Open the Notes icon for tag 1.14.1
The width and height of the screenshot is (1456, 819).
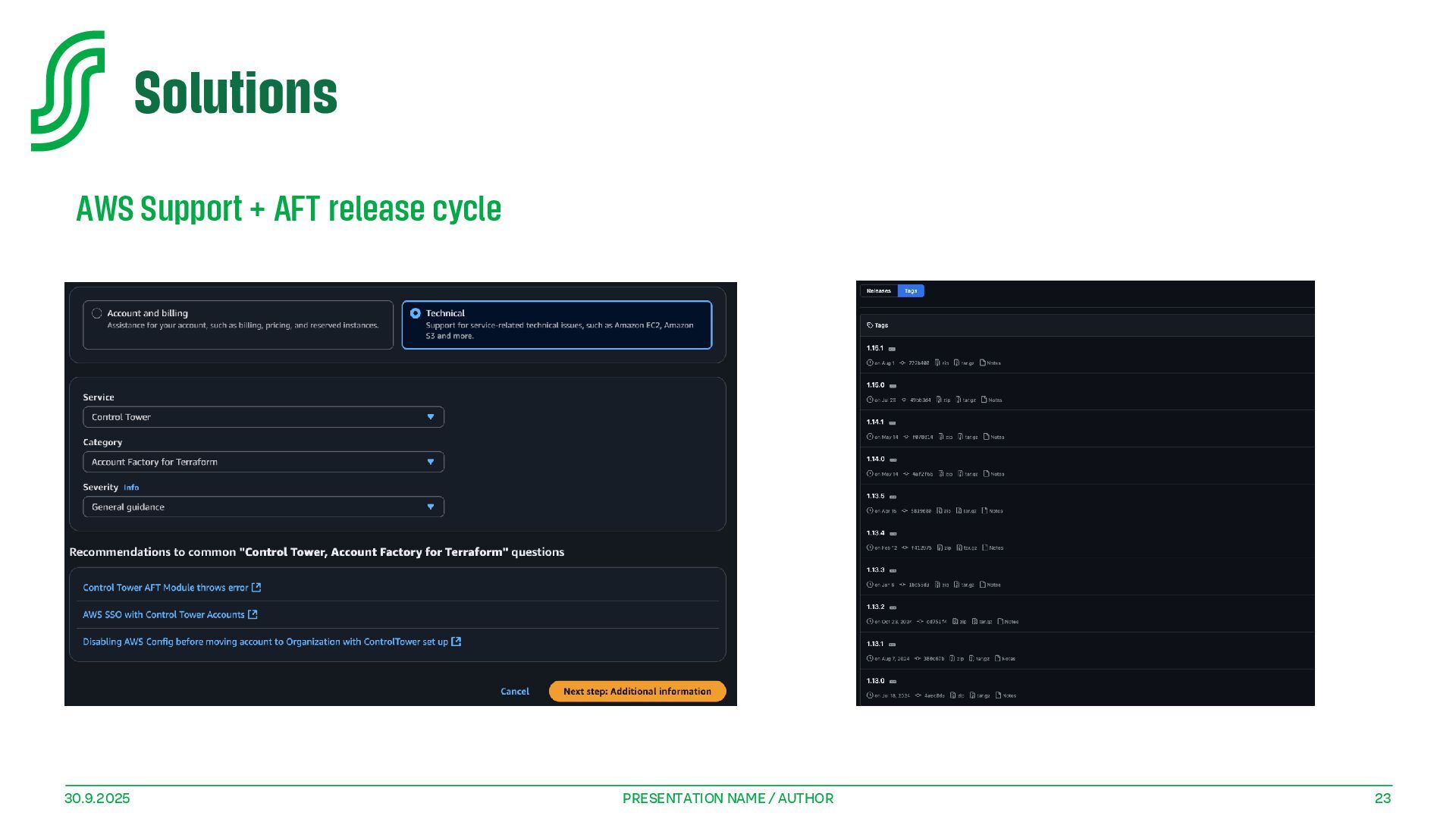(987, 437)
